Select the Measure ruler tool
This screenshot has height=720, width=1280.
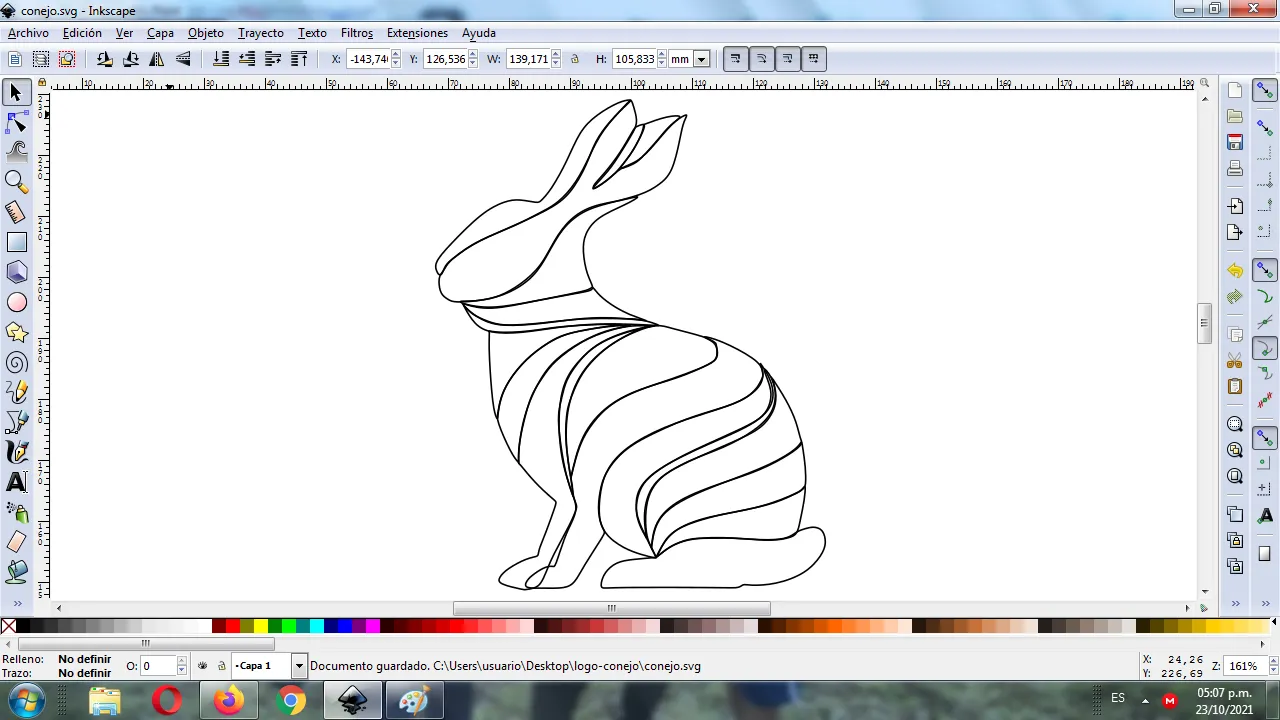[16, 212]
